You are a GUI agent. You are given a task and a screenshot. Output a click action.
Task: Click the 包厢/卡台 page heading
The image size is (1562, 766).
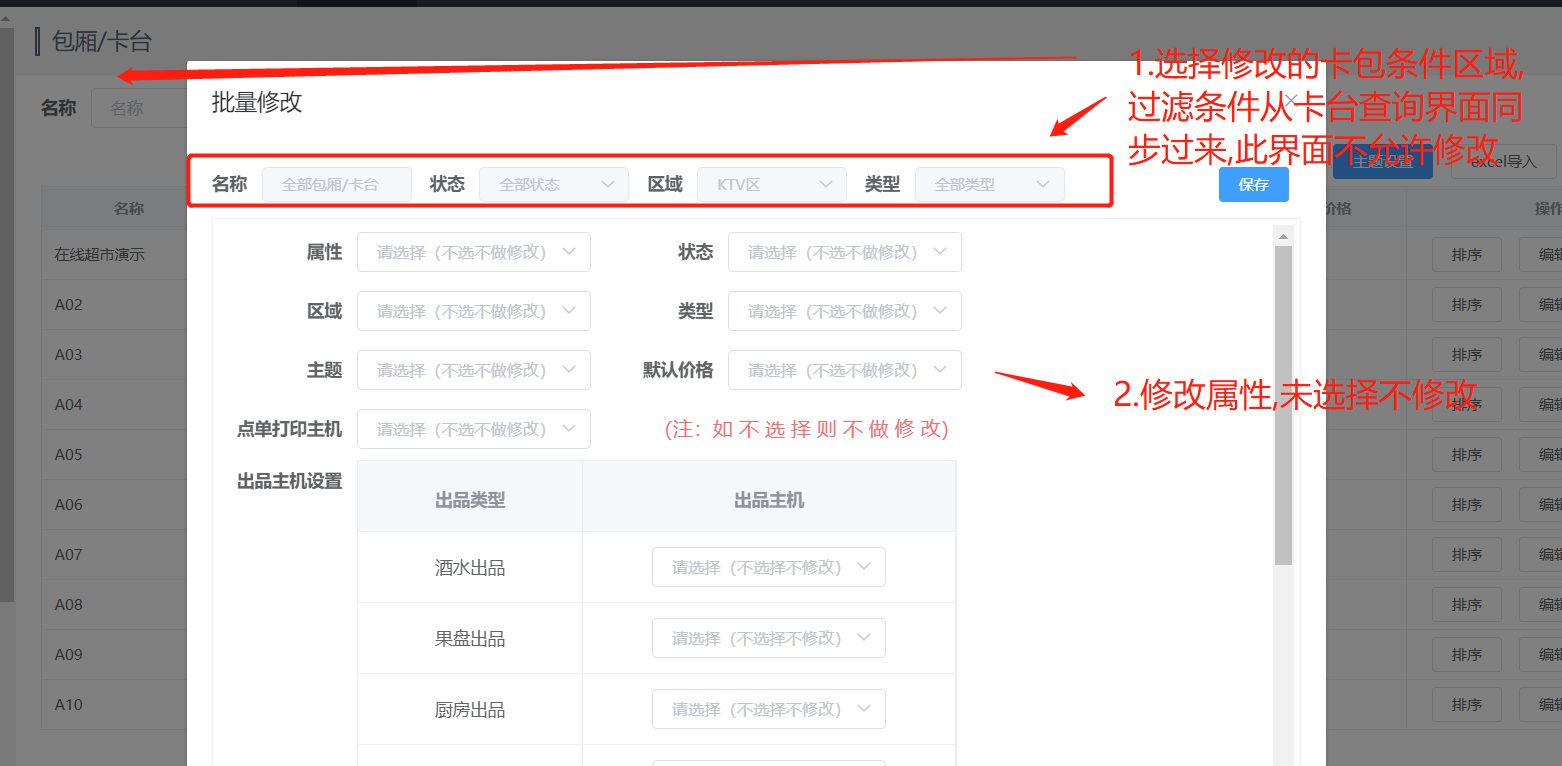coord(102,42)
